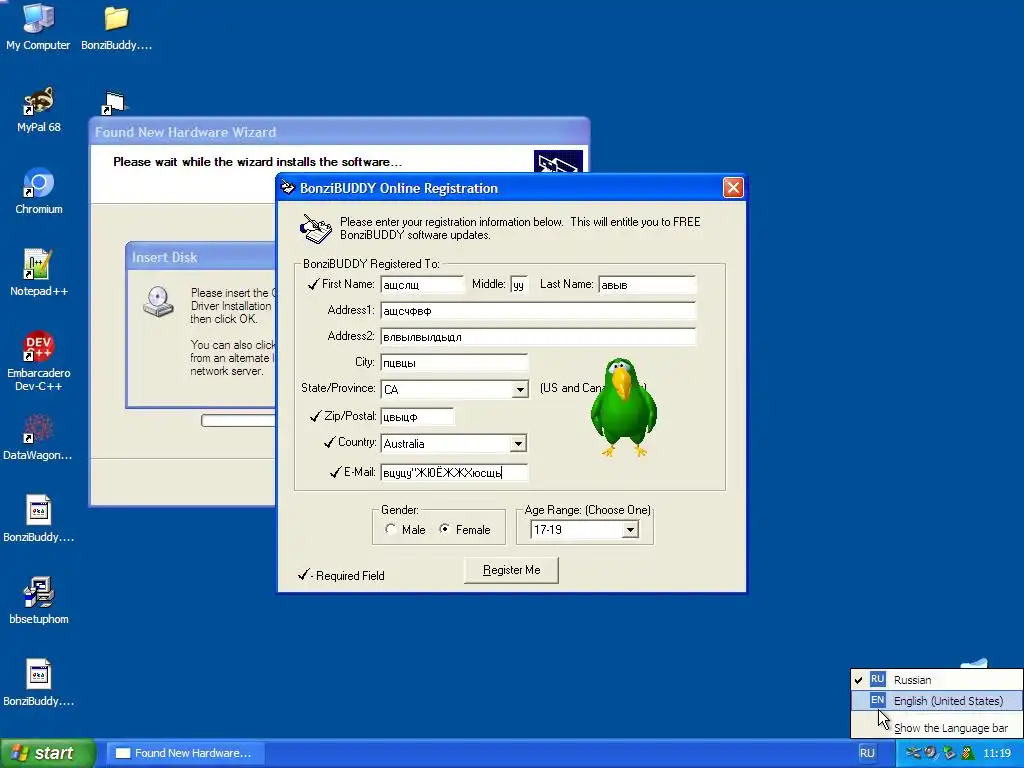The width and height of the screenshot is (1024, 768).
Task: Expand the Country dropdown arrow
Action: 518,444
